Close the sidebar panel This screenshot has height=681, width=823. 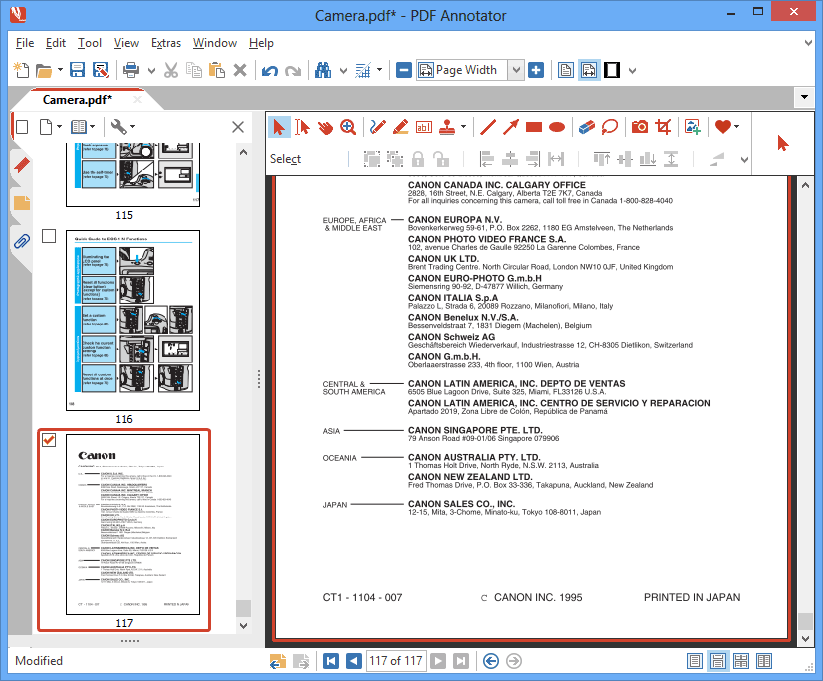point(238,127)
